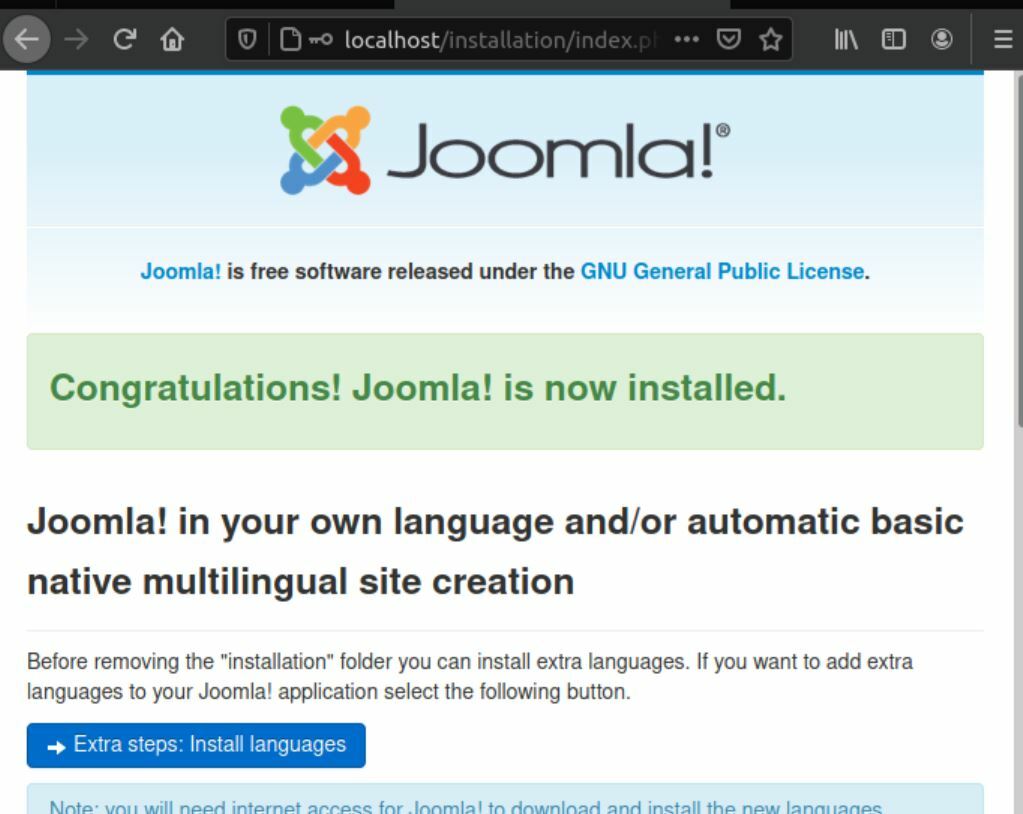
Task: Expand the page actions three-dot menu
Action: [x=687, y=40]
